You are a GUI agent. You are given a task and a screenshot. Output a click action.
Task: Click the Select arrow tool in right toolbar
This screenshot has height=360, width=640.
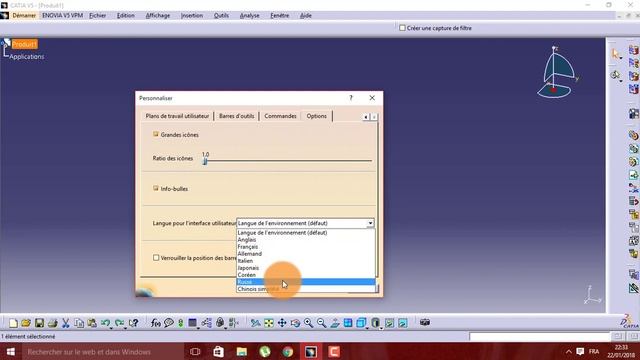coord(615,54)
